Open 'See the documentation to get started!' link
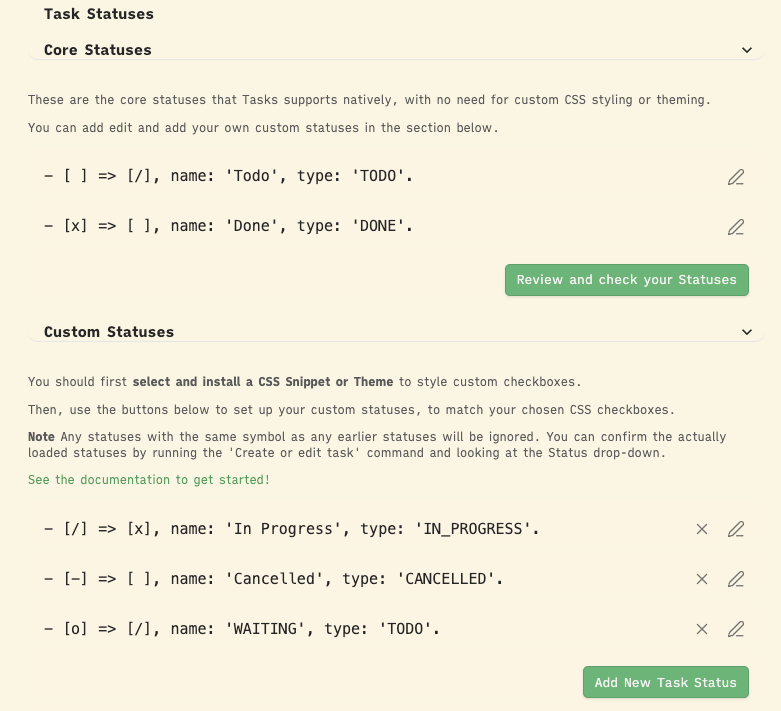 coord(149,480)
